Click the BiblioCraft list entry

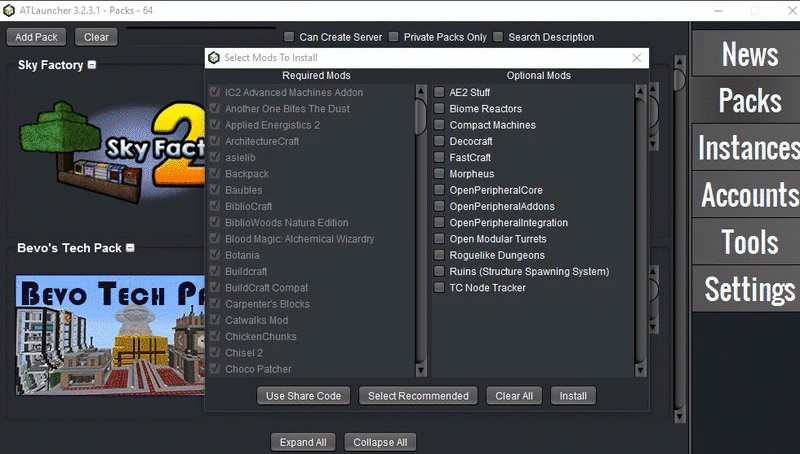248,206
